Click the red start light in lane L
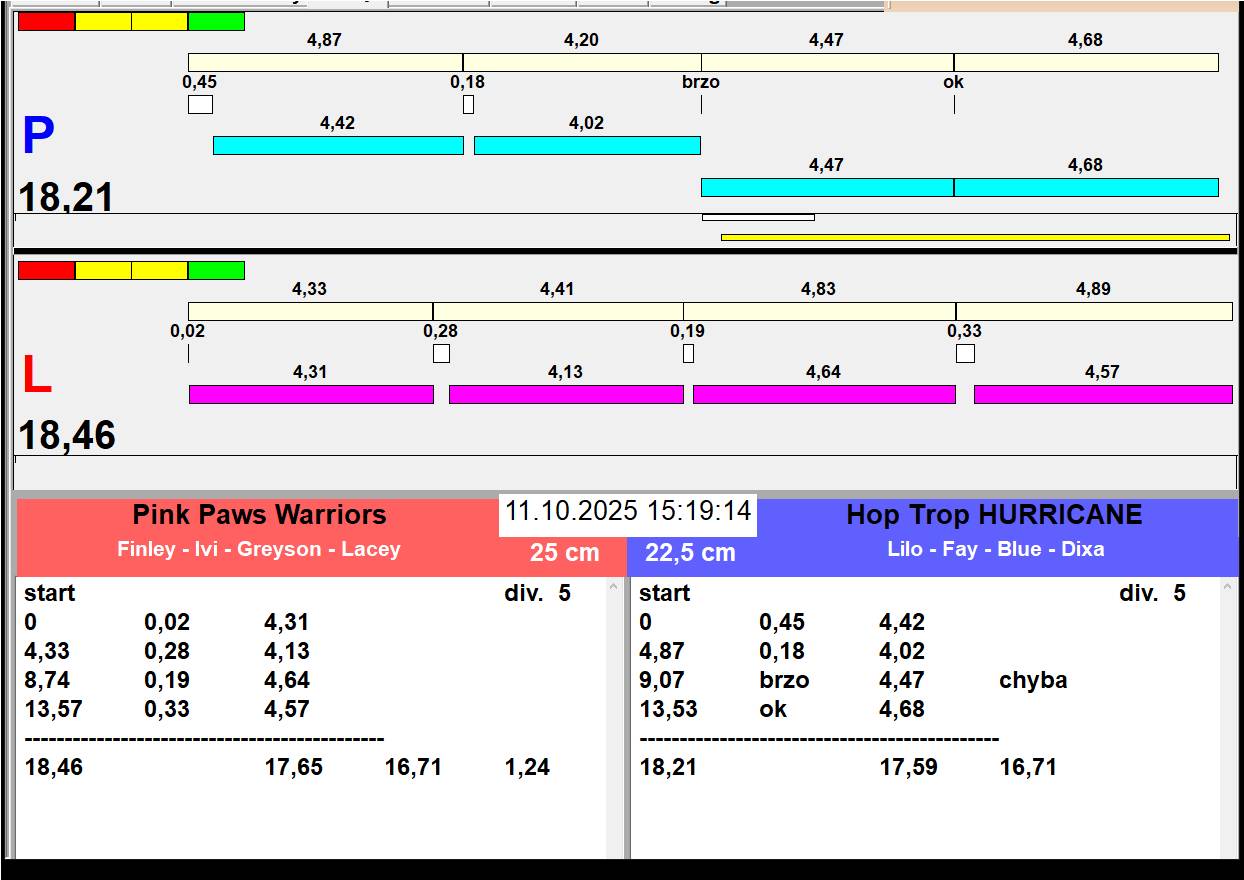The height and width of the screenshot is (880, 1244). tap(46, 270)
